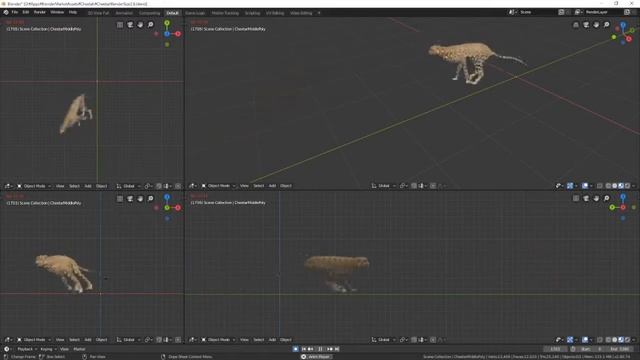This screenshot has width=640, height=360.
Task: Open Select menu in top-right viewport header
Action: coord(259,186)
